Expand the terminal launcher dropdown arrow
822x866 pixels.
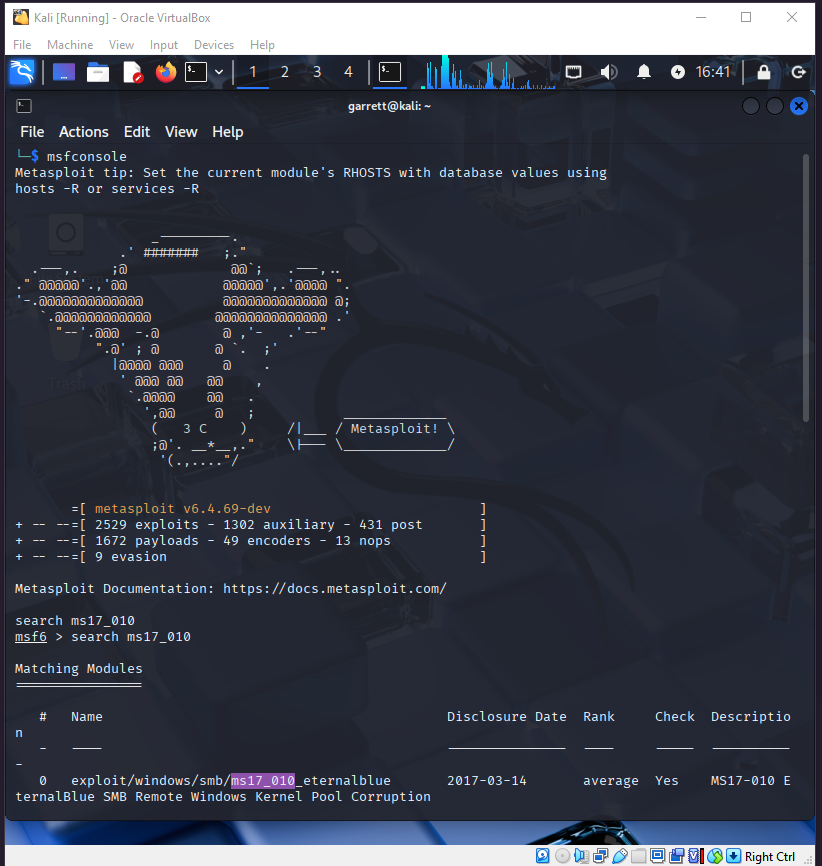[x=219, y=72]
